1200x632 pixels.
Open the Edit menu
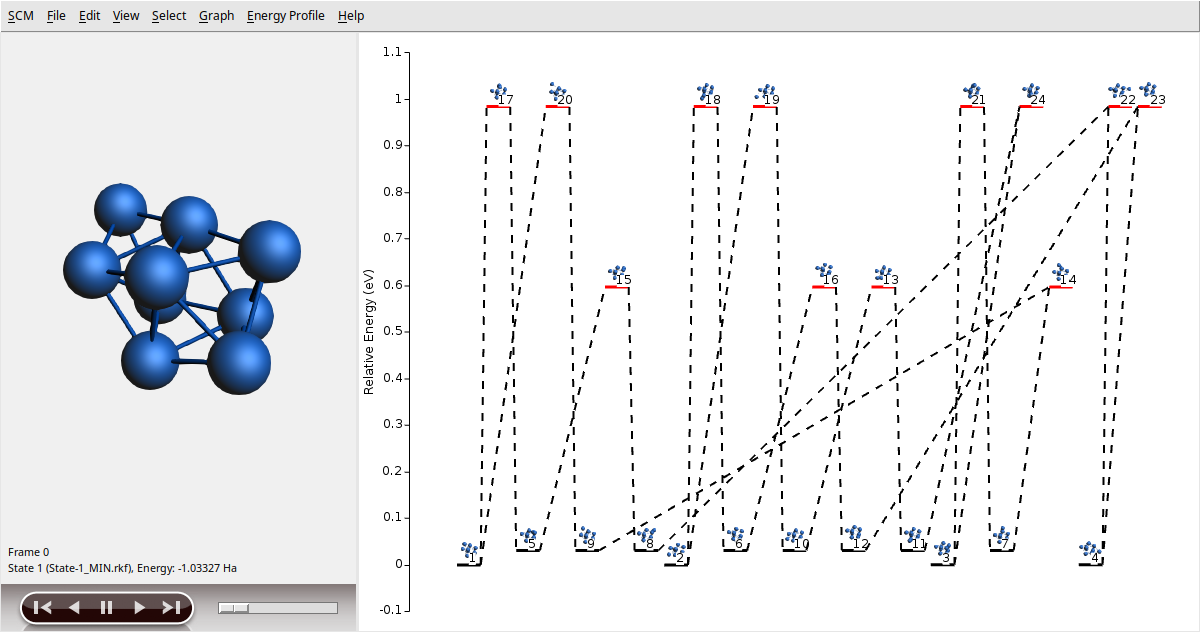coord(90,16)
